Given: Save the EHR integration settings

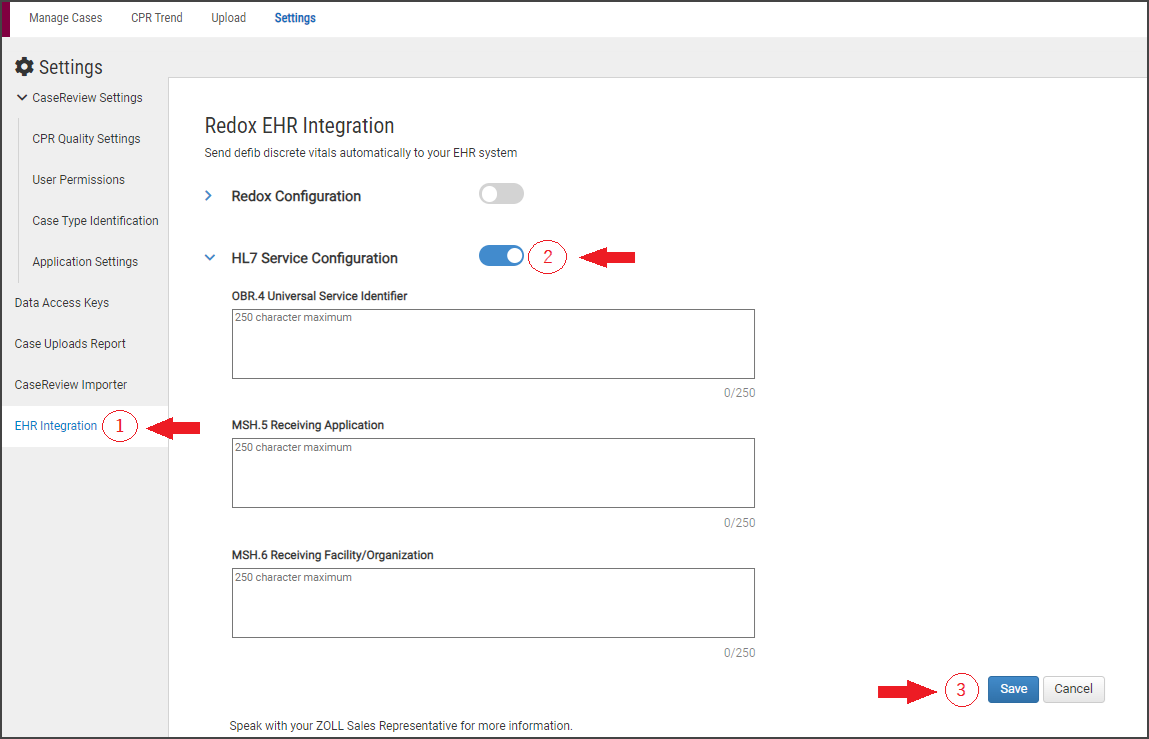Looking at the screenshot, I should pos(1013,689).
